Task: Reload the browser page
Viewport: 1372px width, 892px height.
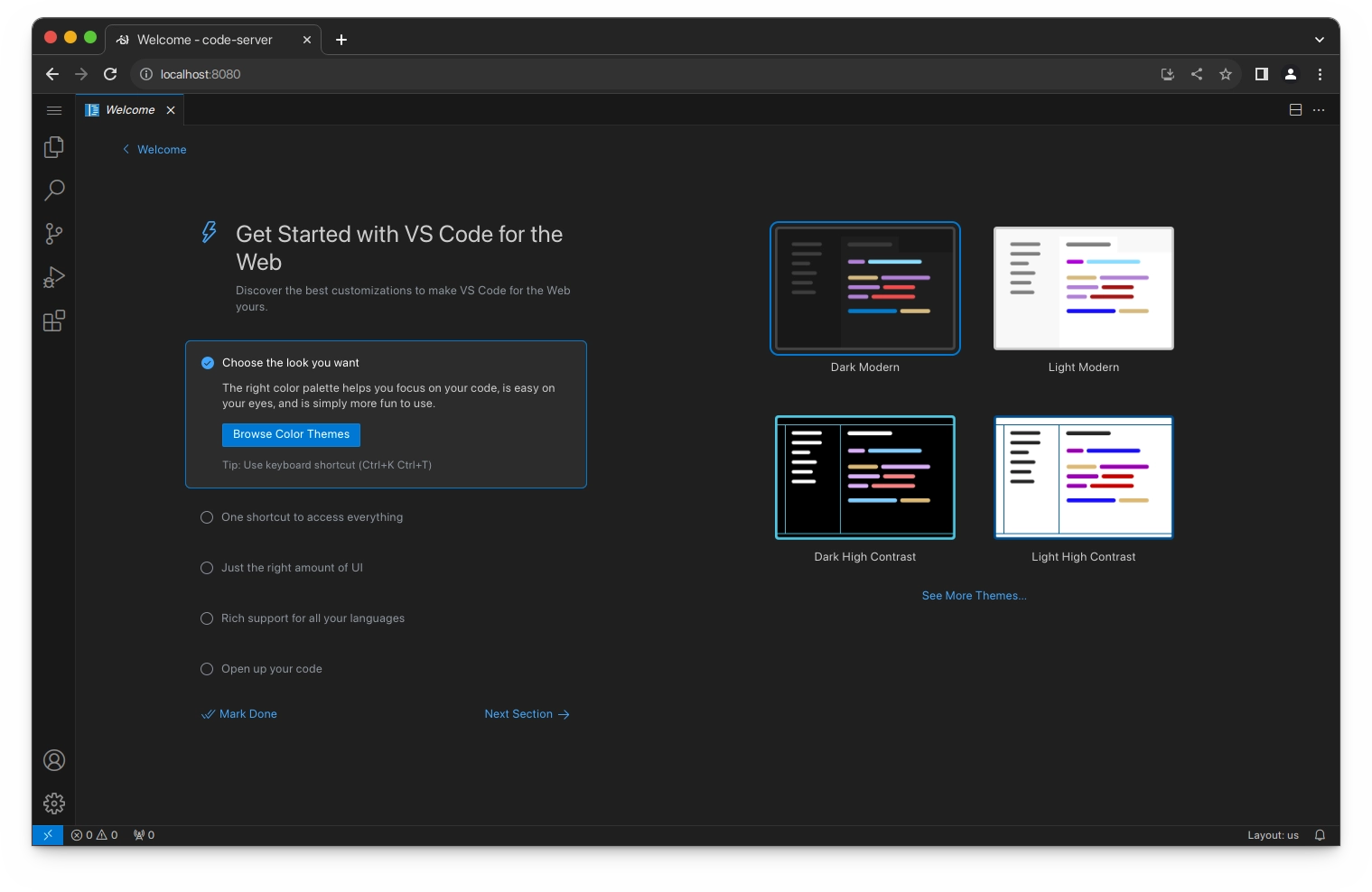Action: [x=110, y=74]
